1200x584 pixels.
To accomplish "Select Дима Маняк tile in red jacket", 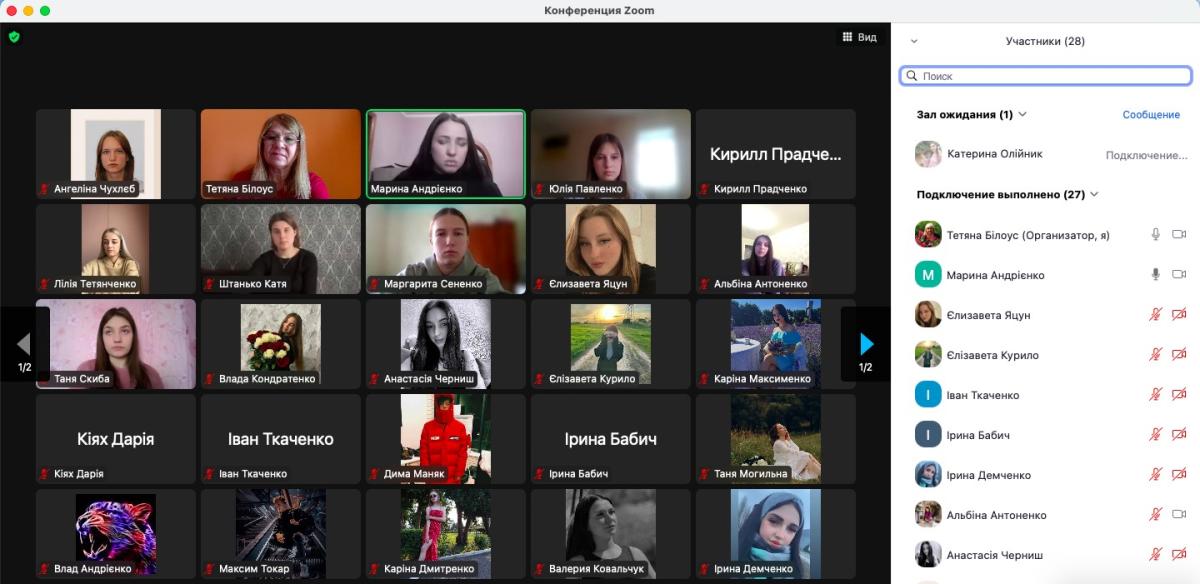I will pyautogui.click(x=446, y=438).
